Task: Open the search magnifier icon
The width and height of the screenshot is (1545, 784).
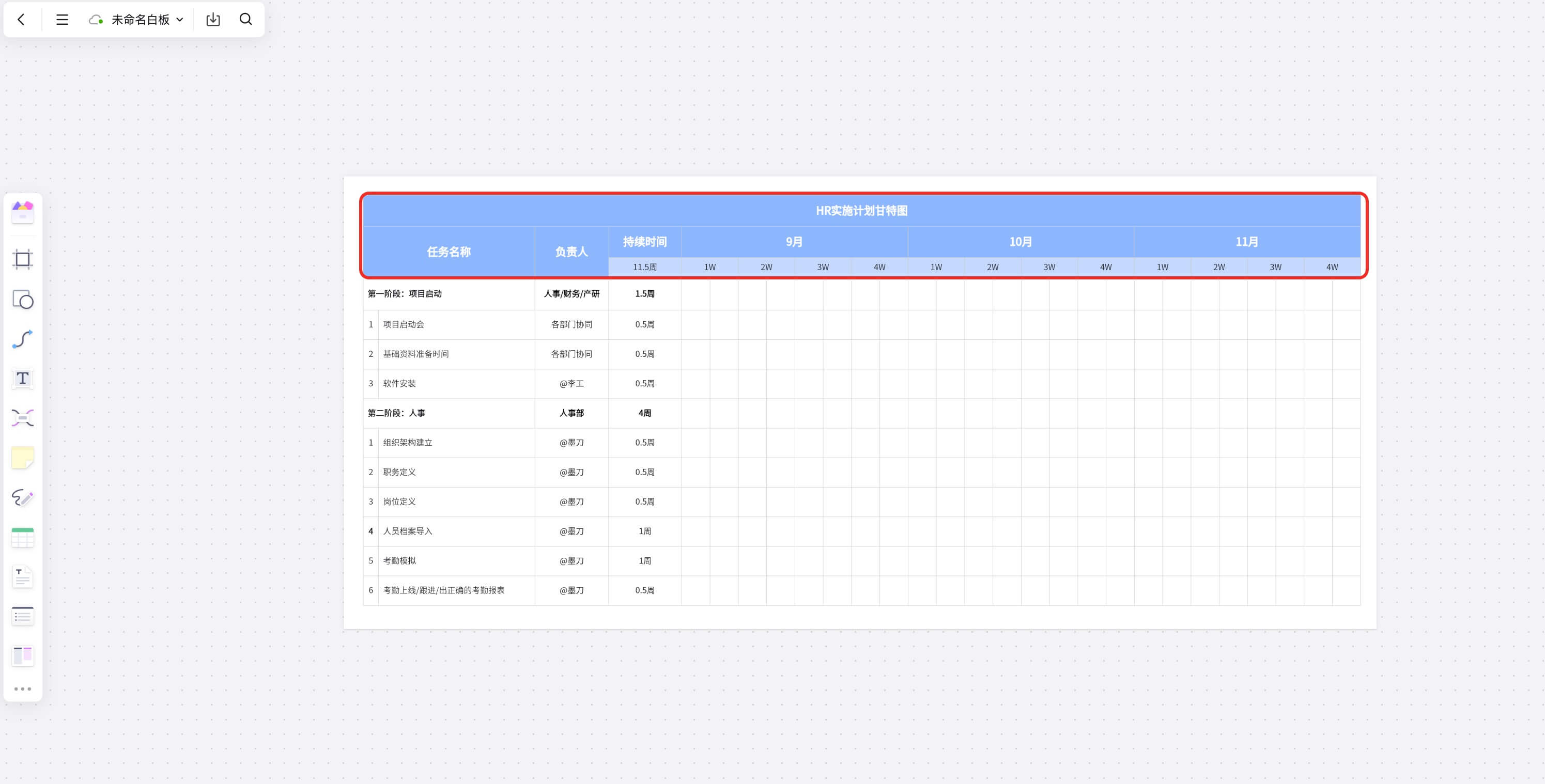Action: coord(246,19)
